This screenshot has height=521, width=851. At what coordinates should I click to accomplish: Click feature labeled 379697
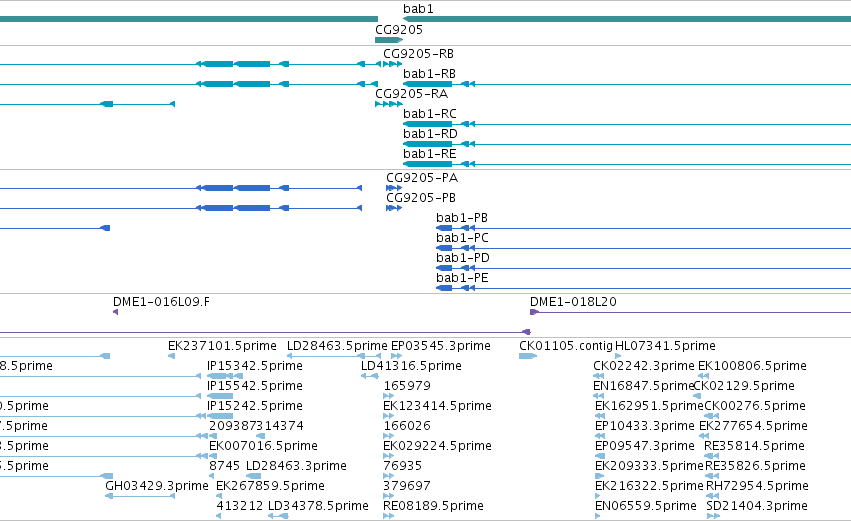coord(407,486)
